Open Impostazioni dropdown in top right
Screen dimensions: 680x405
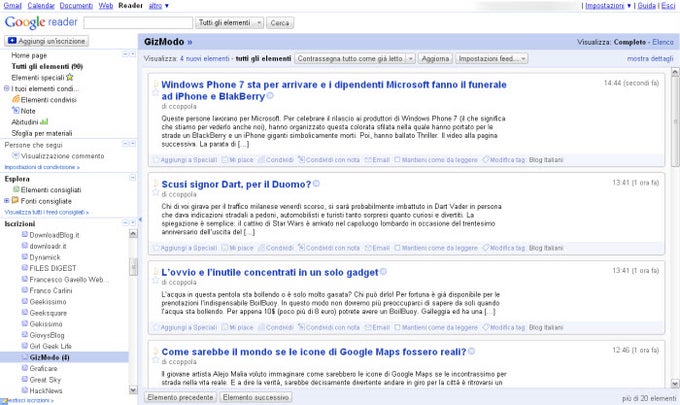pos(608,6)
